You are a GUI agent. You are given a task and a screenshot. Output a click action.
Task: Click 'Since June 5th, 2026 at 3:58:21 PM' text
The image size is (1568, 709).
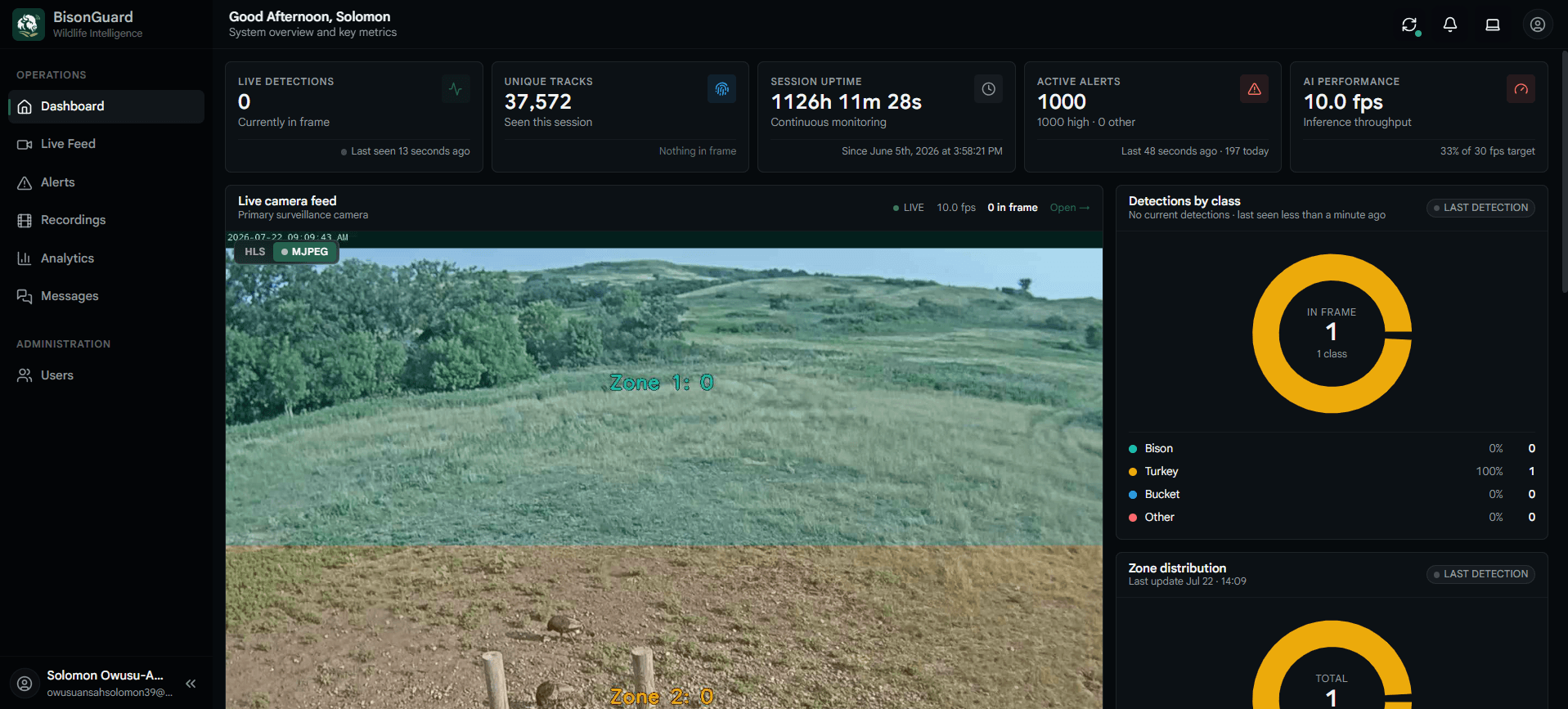[x=922, y=151]
